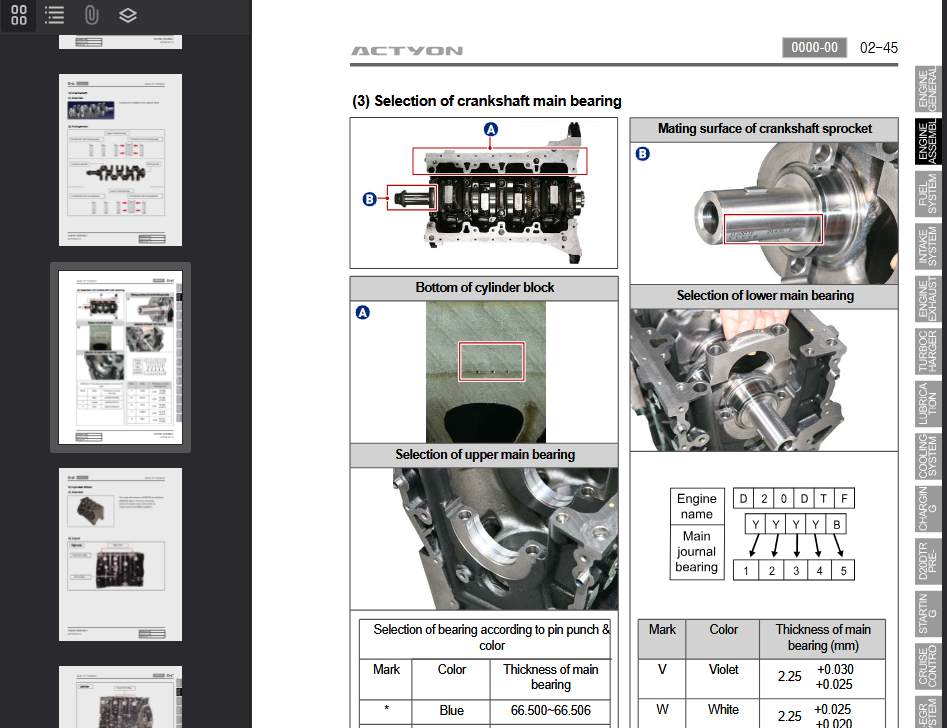Click the 'Bottom of cylinder block' caption

pos(484,288)
